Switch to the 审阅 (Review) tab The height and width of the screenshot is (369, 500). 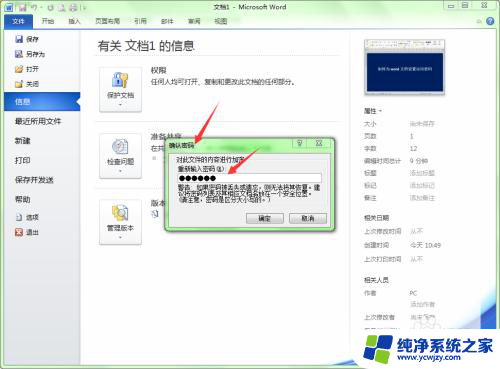(194, 21)
